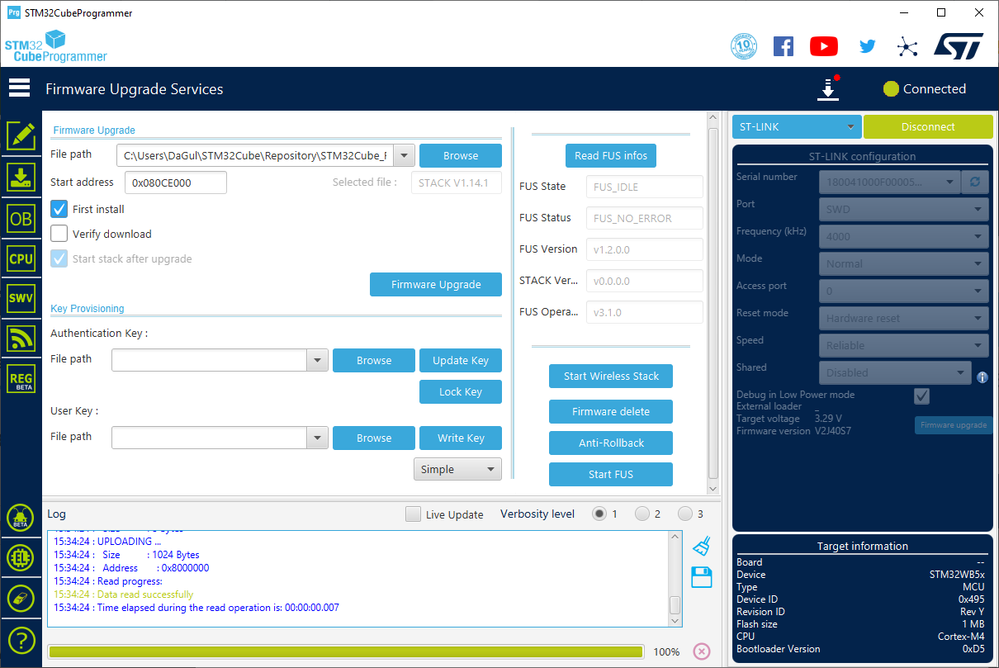Screen dimensions: 999x668
Task: Select verbosity level 3
Action: pyautogui.click(x=685, y=514)
